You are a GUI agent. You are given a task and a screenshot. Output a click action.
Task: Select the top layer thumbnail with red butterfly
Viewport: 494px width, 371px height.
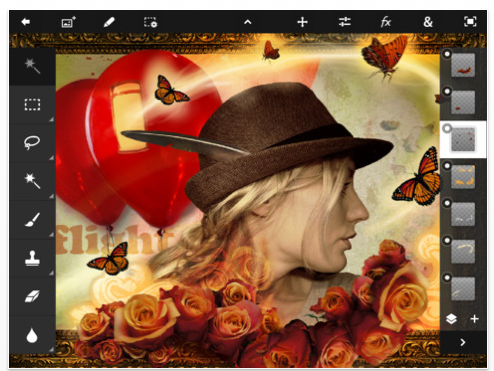(x=463, y=65)
